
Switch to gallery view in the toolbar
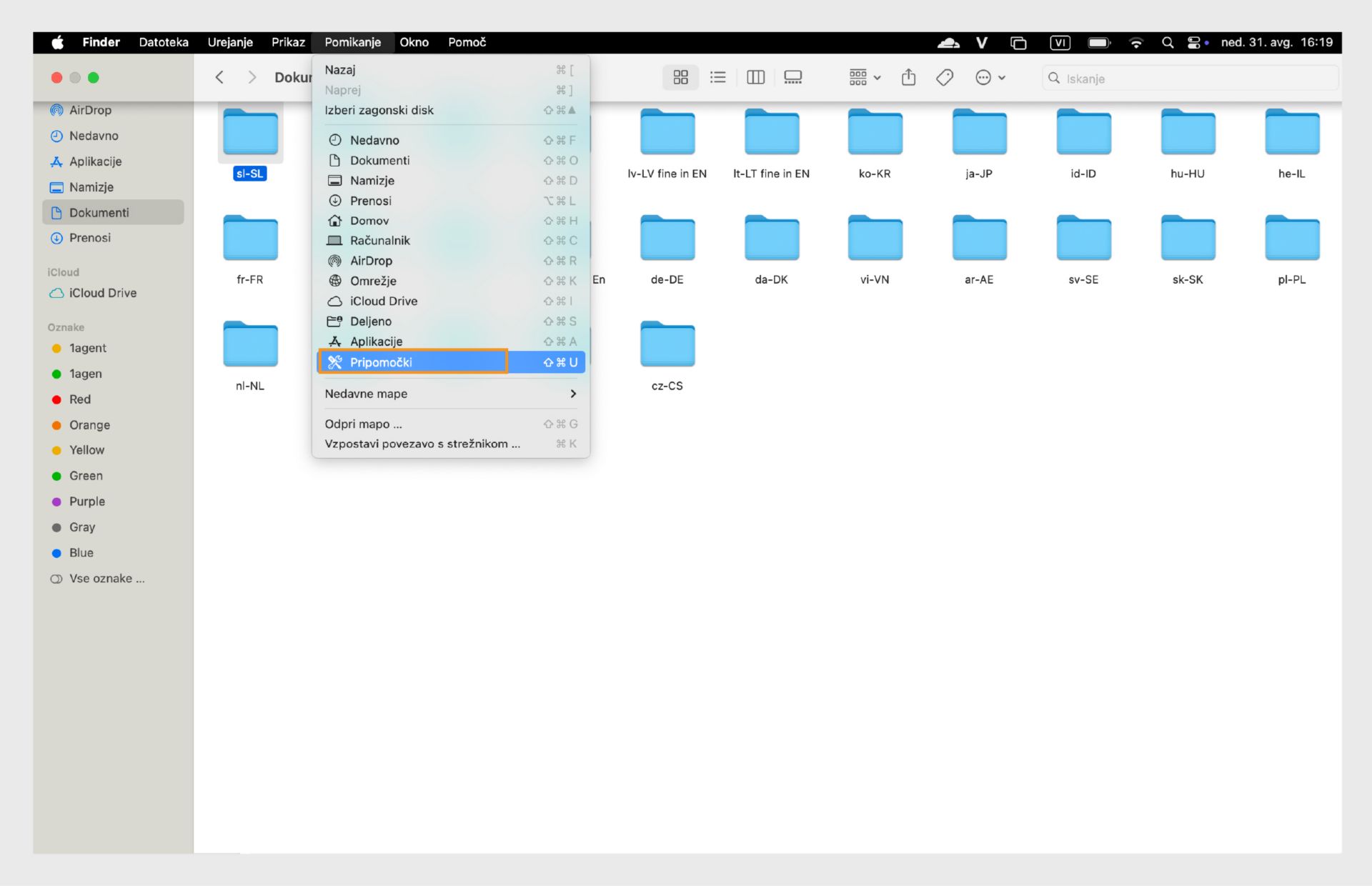(792, 77)
